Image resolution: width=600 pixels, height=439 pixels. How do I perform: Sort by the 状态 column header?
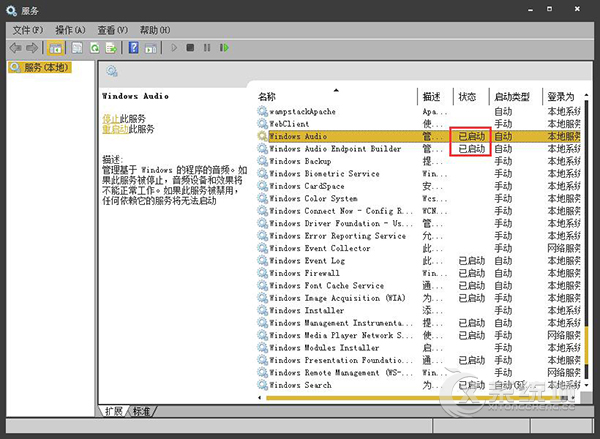pyautogui.click(x=471, y=97)
